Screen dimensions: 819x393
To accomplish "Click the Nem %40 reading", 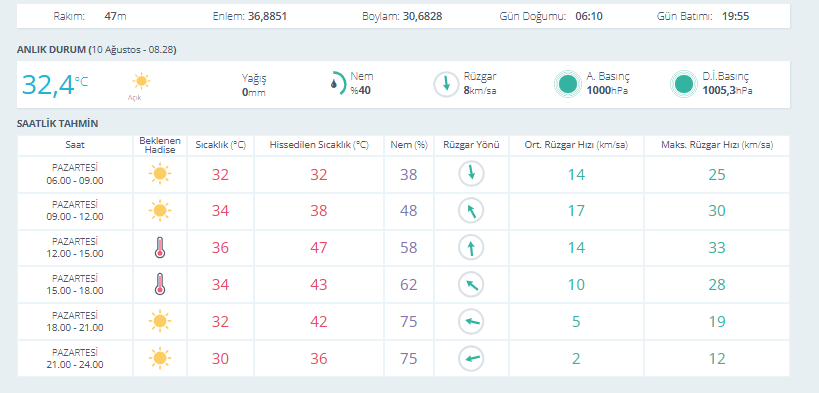I will pyautogui.click(x=361, y=84).
